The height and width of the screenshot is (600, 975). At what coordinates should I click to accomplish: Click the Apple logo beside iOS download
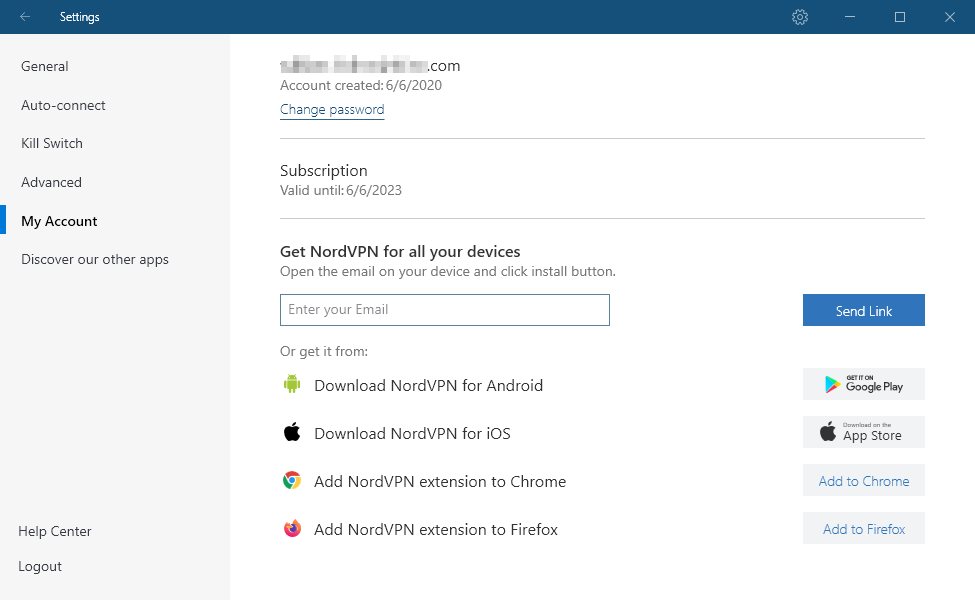[292, 432]
